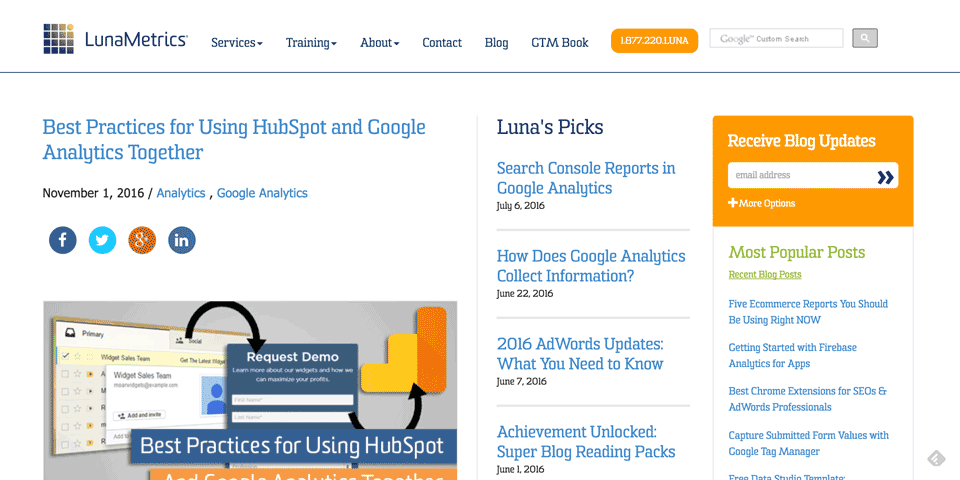Submit email with double-arrow icon
This screenshot has width=960, height=480.
coord(885,176)
